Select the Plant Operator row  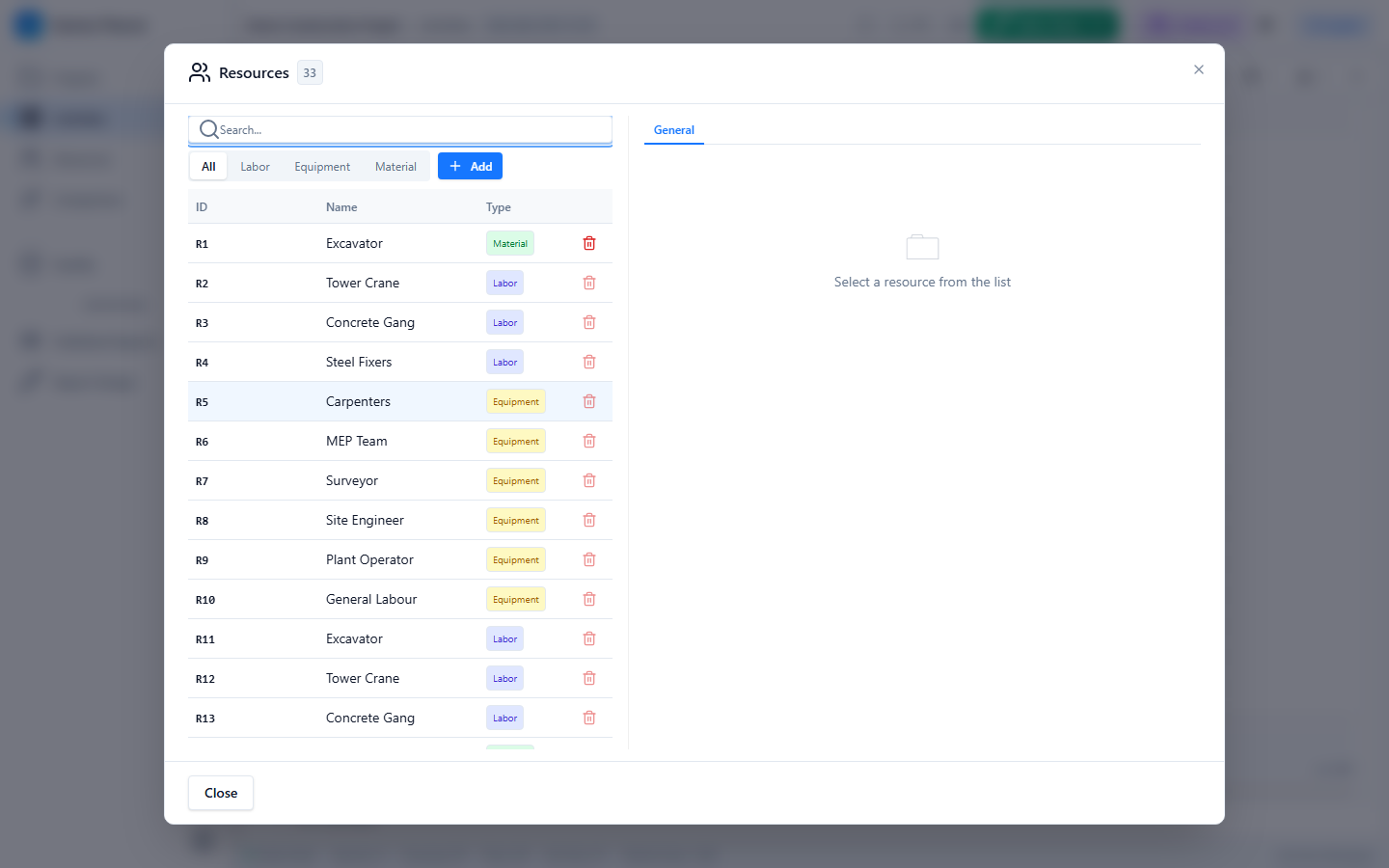[400, 559]
